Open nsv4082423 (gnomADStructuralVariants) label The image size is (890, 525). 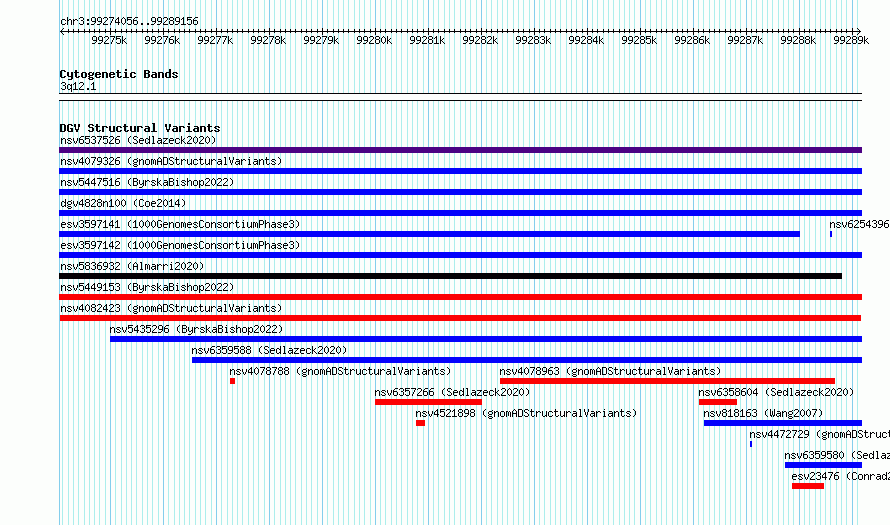[x=171, y=308]
